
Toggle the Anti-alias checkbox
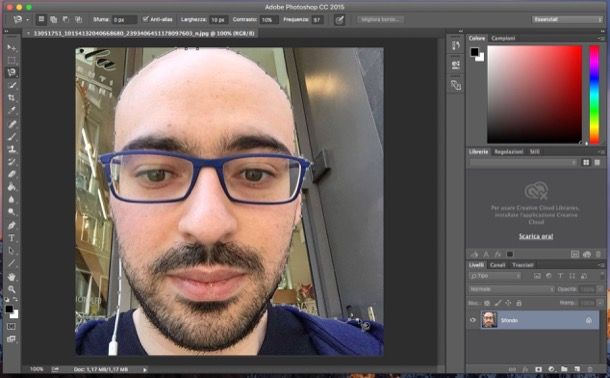(145, 19)
